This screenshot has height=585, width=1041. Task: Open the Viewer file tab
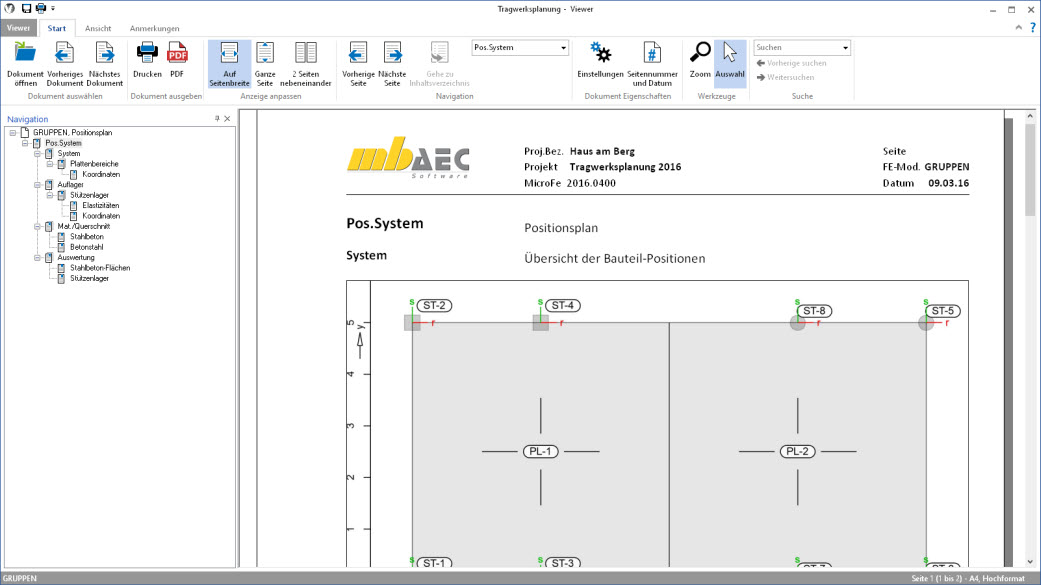tap(19, 28)
